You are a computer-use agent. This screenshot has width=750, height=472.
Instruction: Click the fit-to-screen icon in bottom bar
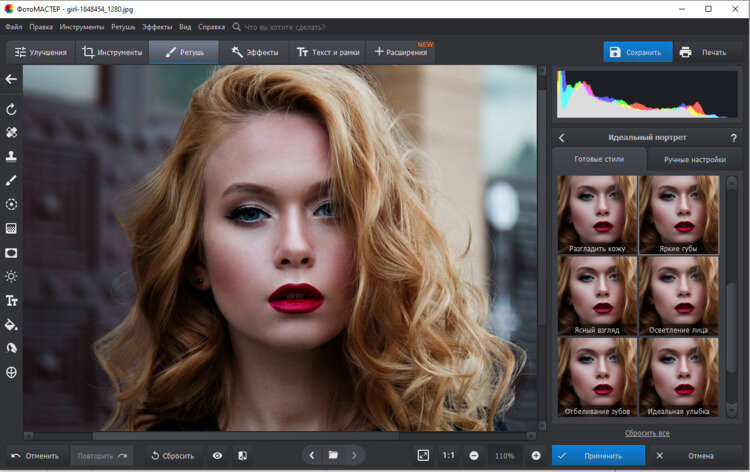[x=423, y=456]
